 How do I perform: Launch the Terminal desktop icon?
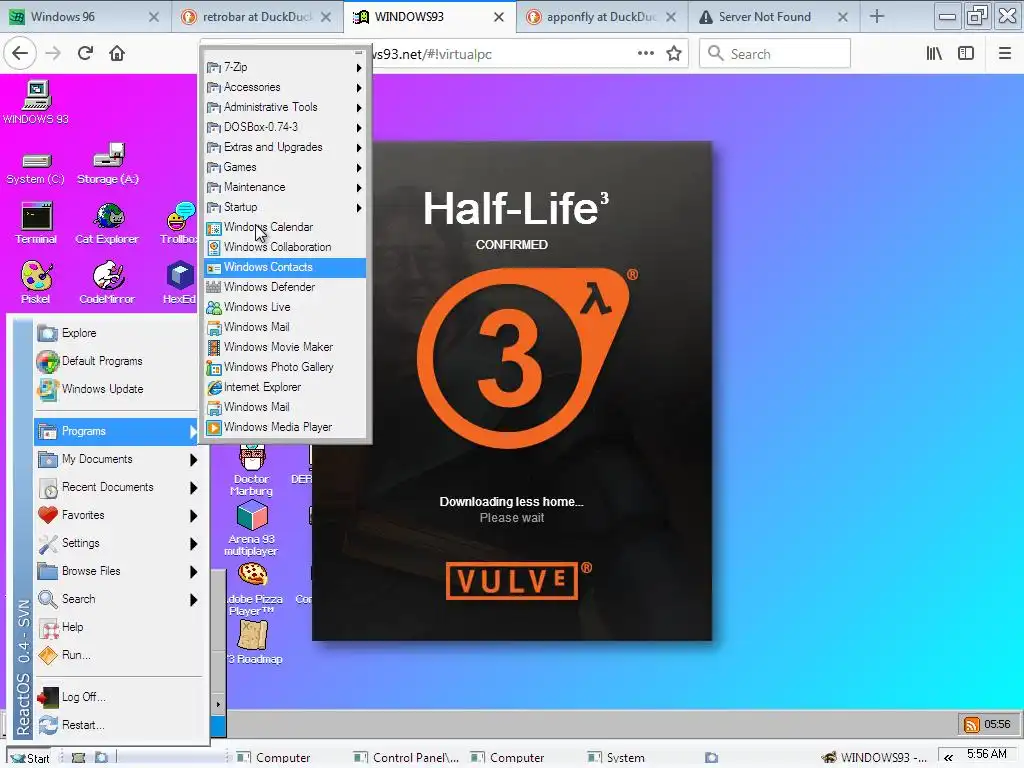[x=36, y=223]
